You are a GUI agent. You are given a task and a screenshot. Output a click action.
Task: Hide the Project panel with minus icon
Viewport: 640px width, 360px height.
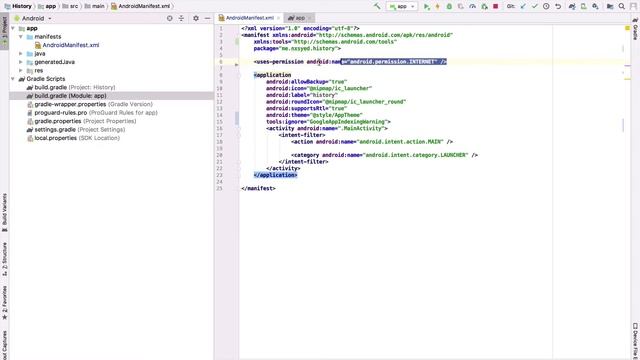coord(207,18)
